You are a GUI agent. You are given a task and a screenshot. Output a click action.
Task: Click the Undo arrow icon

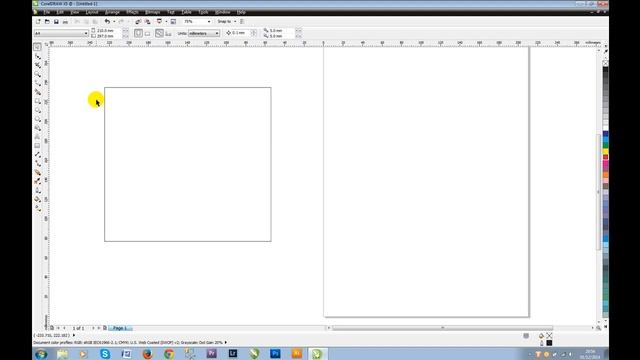[107, 22]
